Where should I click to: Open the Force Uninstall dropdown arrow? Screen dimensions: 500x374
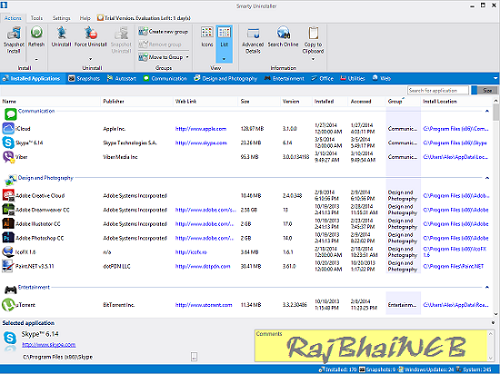[x=90, y=59]
